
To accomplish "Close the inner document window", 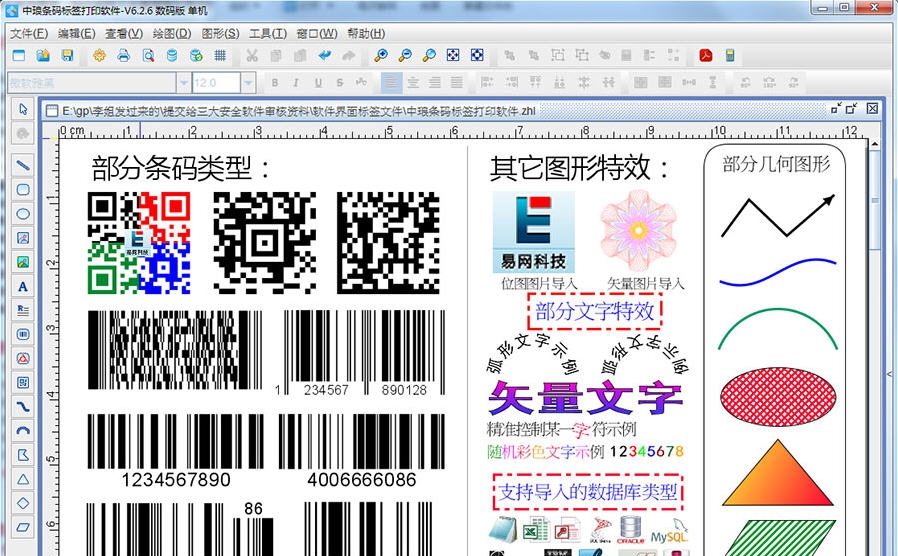I will pyautogui.click(x=872, y=108).
